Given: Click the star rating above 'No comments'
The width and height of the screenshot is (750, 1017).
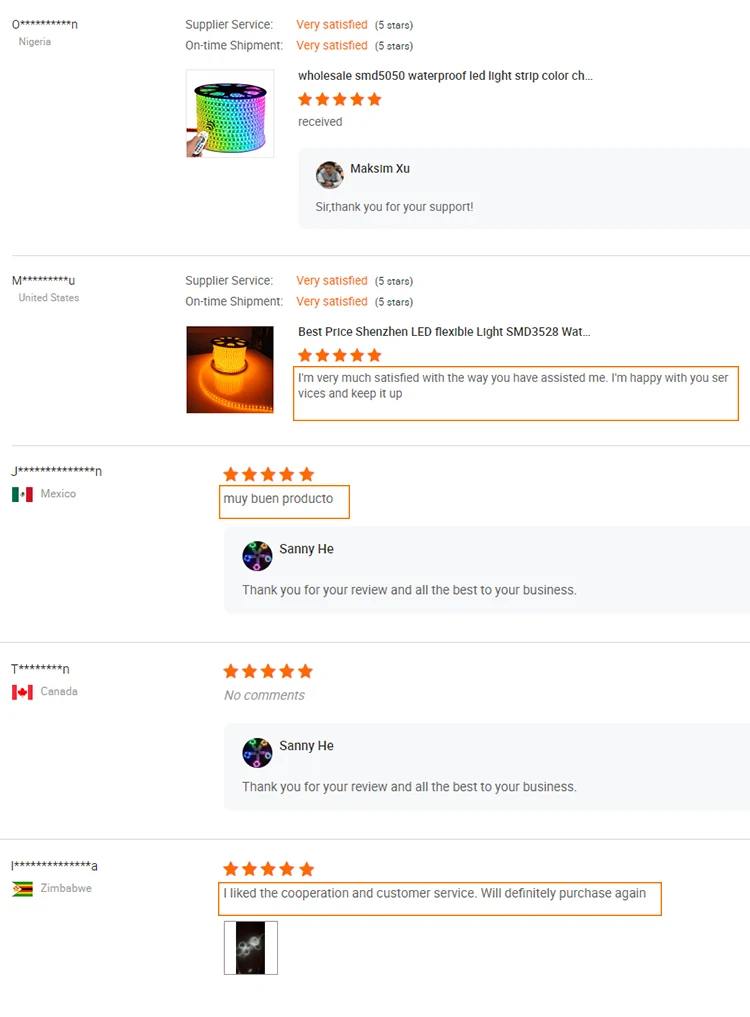Looking at the screenshot, I should (x=268, y=671).
